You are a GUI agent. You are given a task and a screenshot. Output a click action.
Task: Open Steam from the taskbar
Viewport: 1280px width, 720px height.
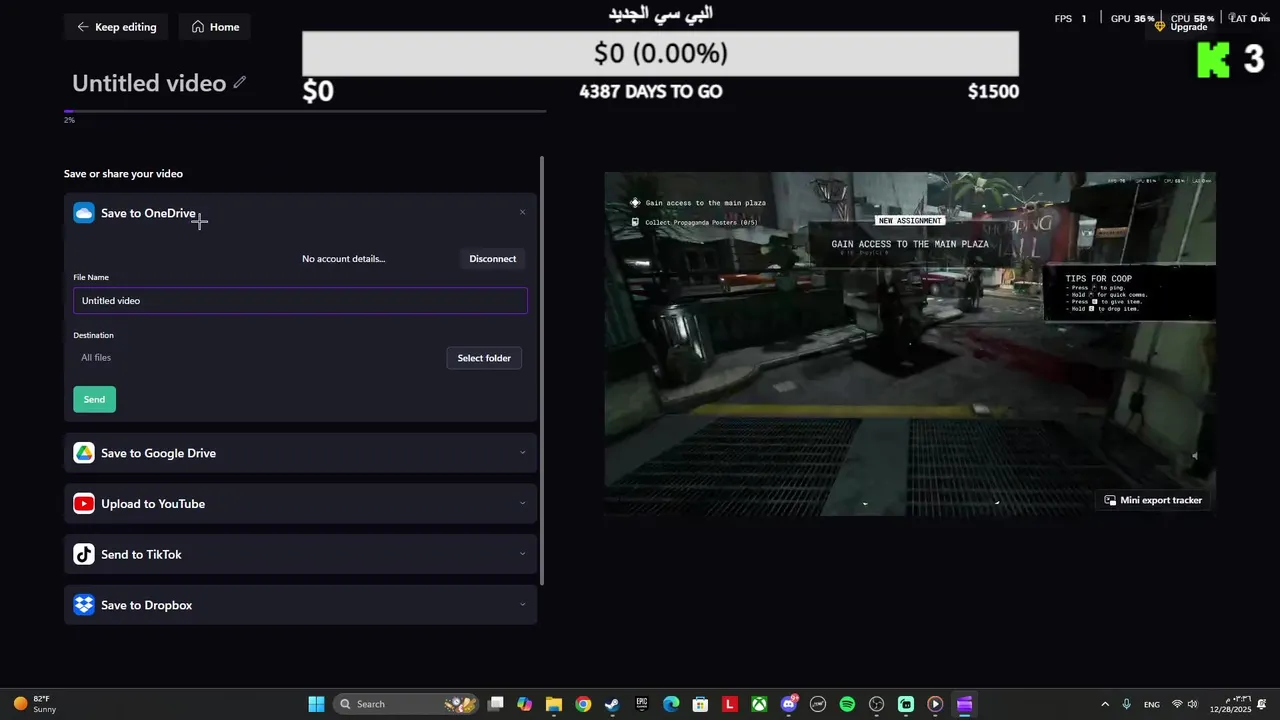click(x=612, y=704)
